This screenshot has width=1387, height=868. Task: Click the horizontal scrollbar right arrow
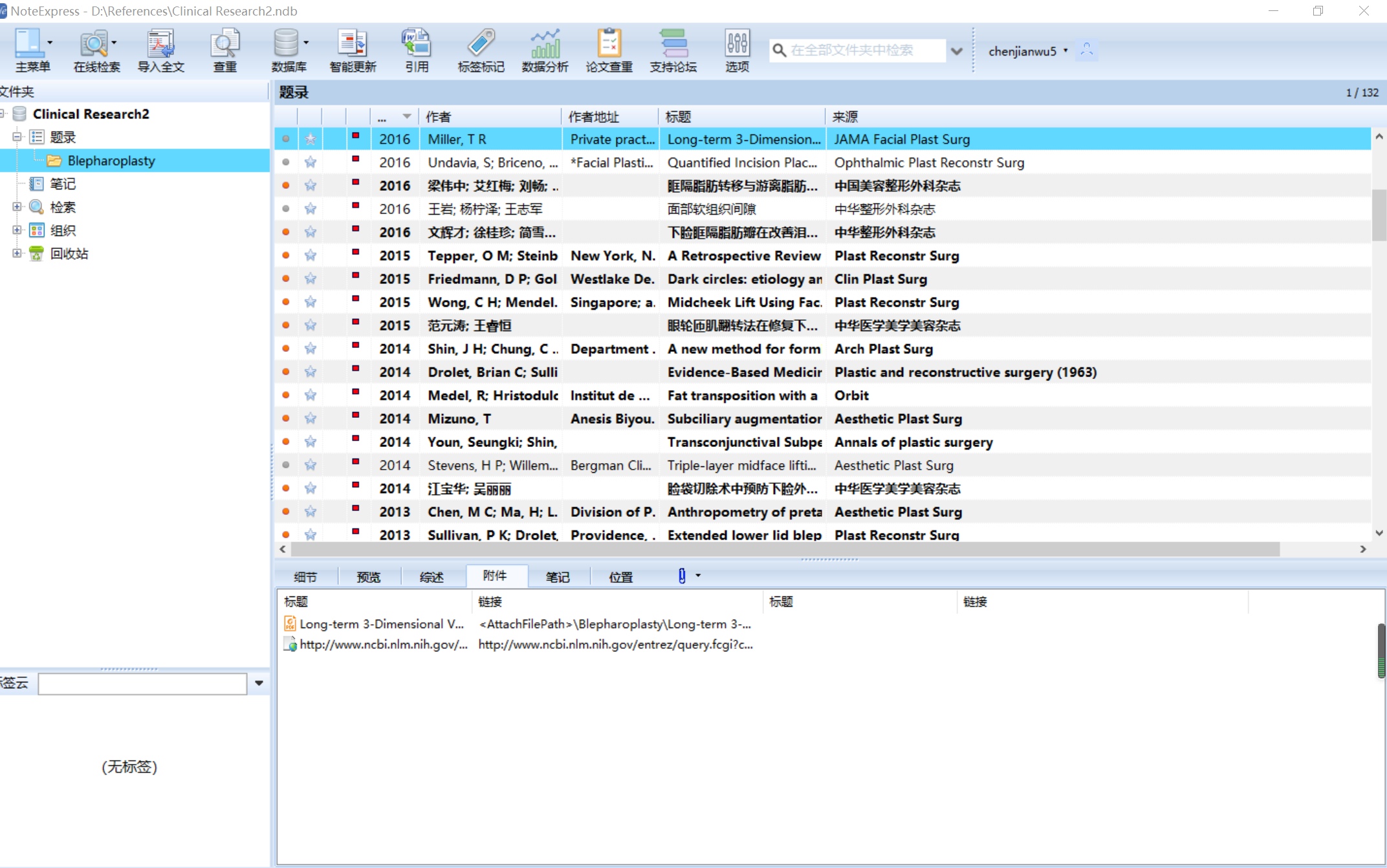click(x=1363, y=549)
